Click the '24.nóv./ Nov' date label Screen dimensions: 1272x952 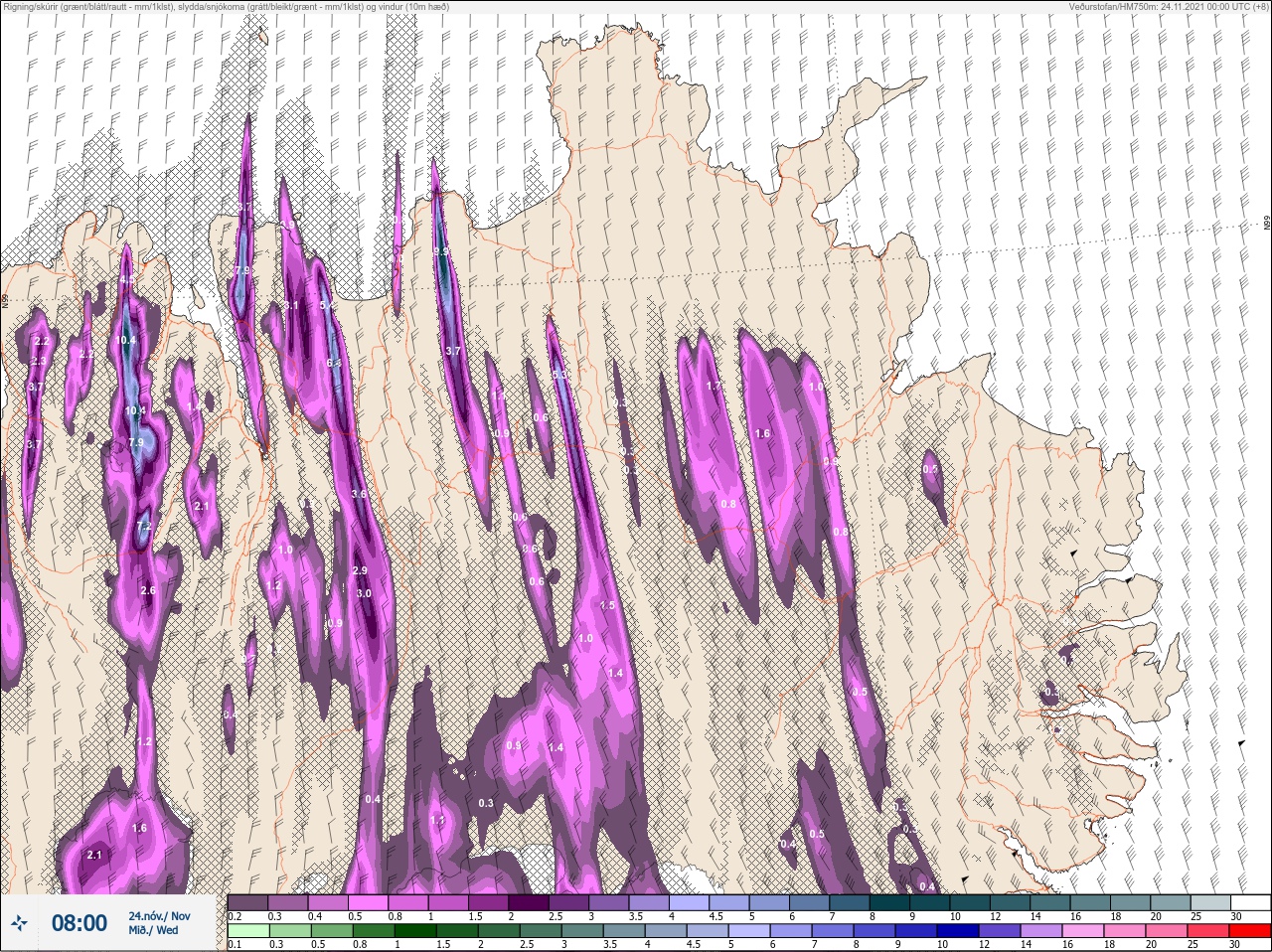(159, 916)
